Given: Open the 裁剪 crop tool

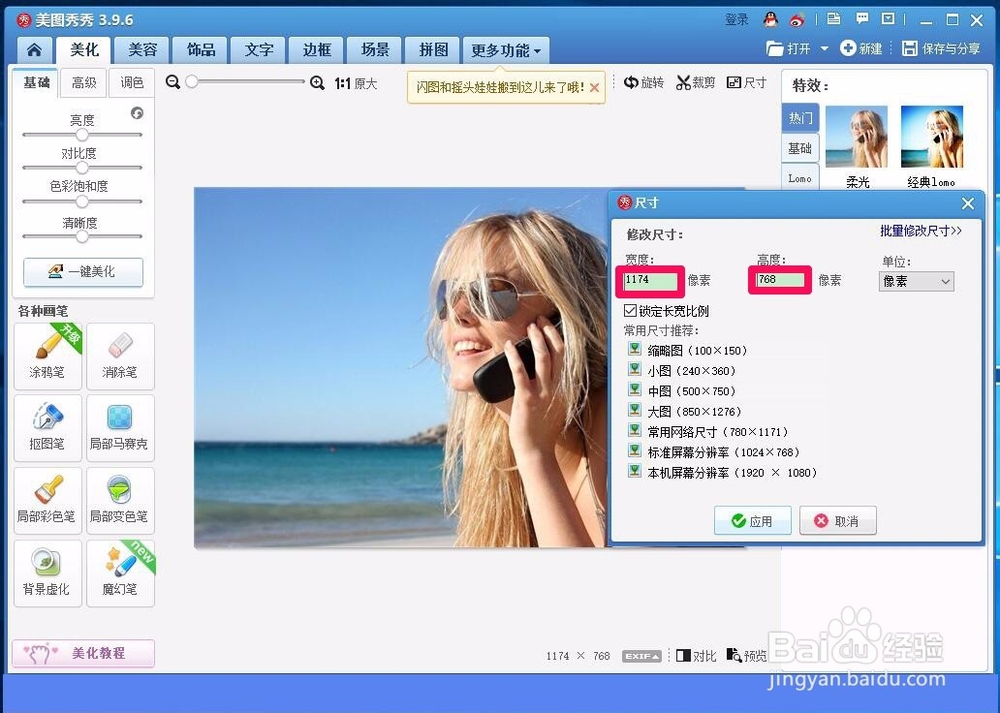Looking at the screenshot, I should 697,83.
